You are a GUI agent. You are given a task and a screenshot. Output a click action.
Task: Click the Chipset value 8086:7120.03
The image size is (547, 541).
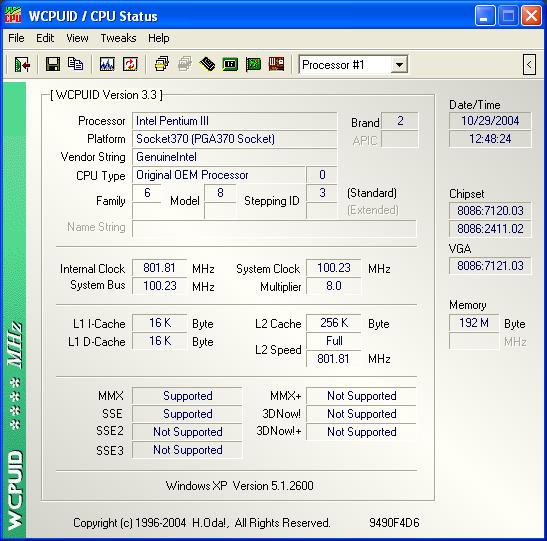(x=490, y=211)
